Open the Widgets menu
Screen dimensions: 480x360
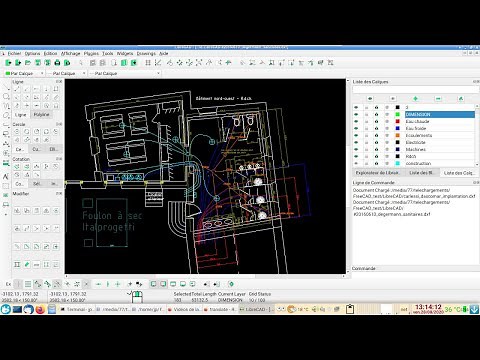coord(125,53)
